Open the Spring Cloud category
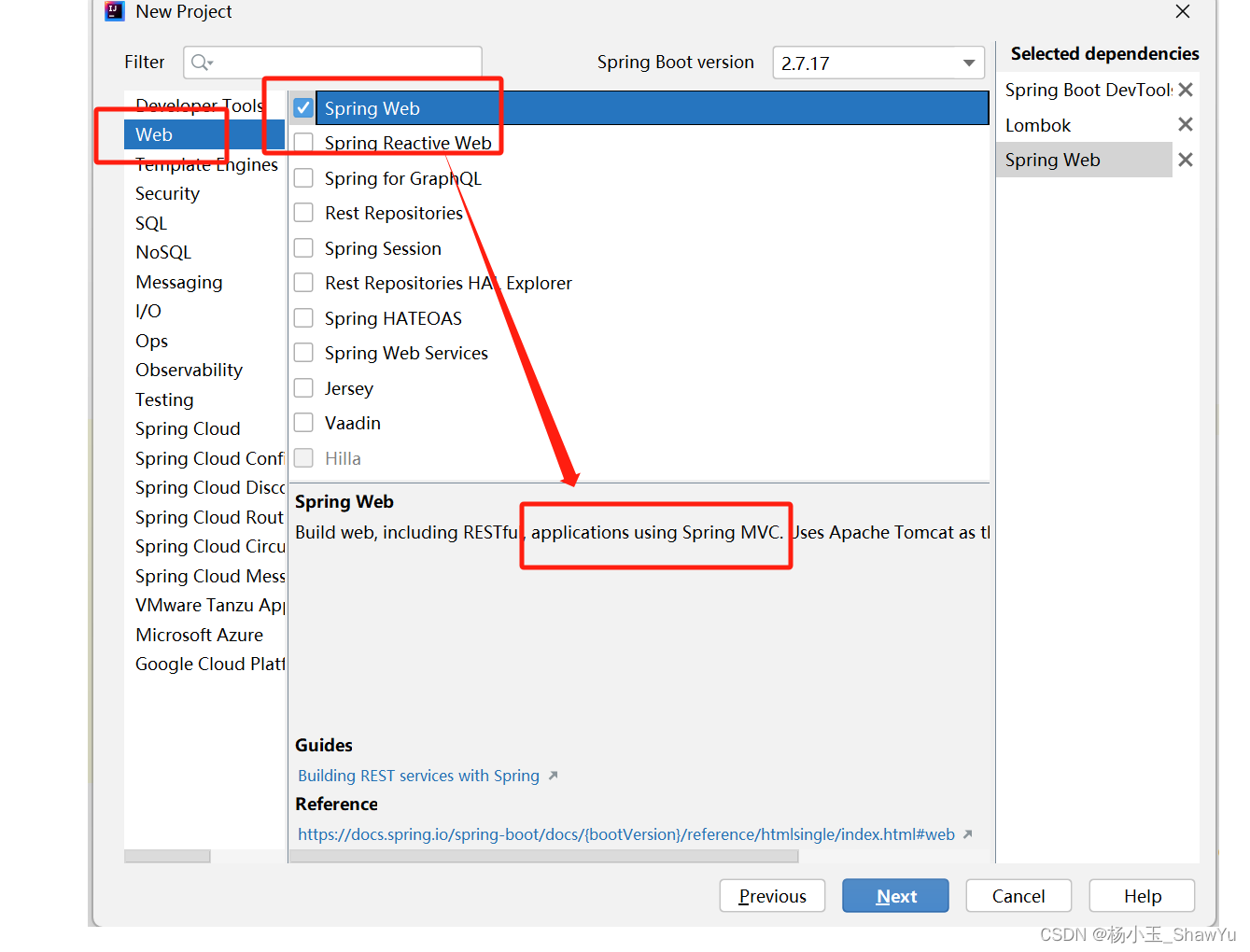Screen dimensions: 1250x952 pyautogui.click(x=188, y=428)
